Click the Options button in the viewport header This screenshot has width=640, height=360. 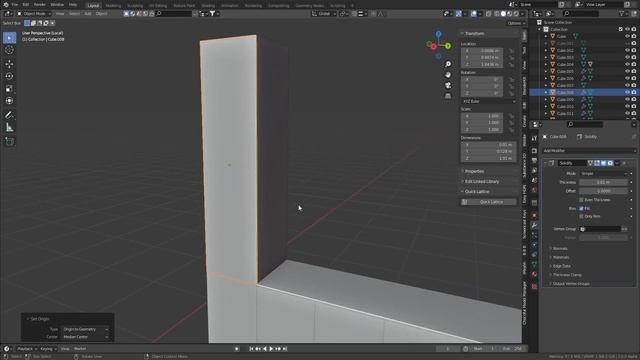(516, 23)
